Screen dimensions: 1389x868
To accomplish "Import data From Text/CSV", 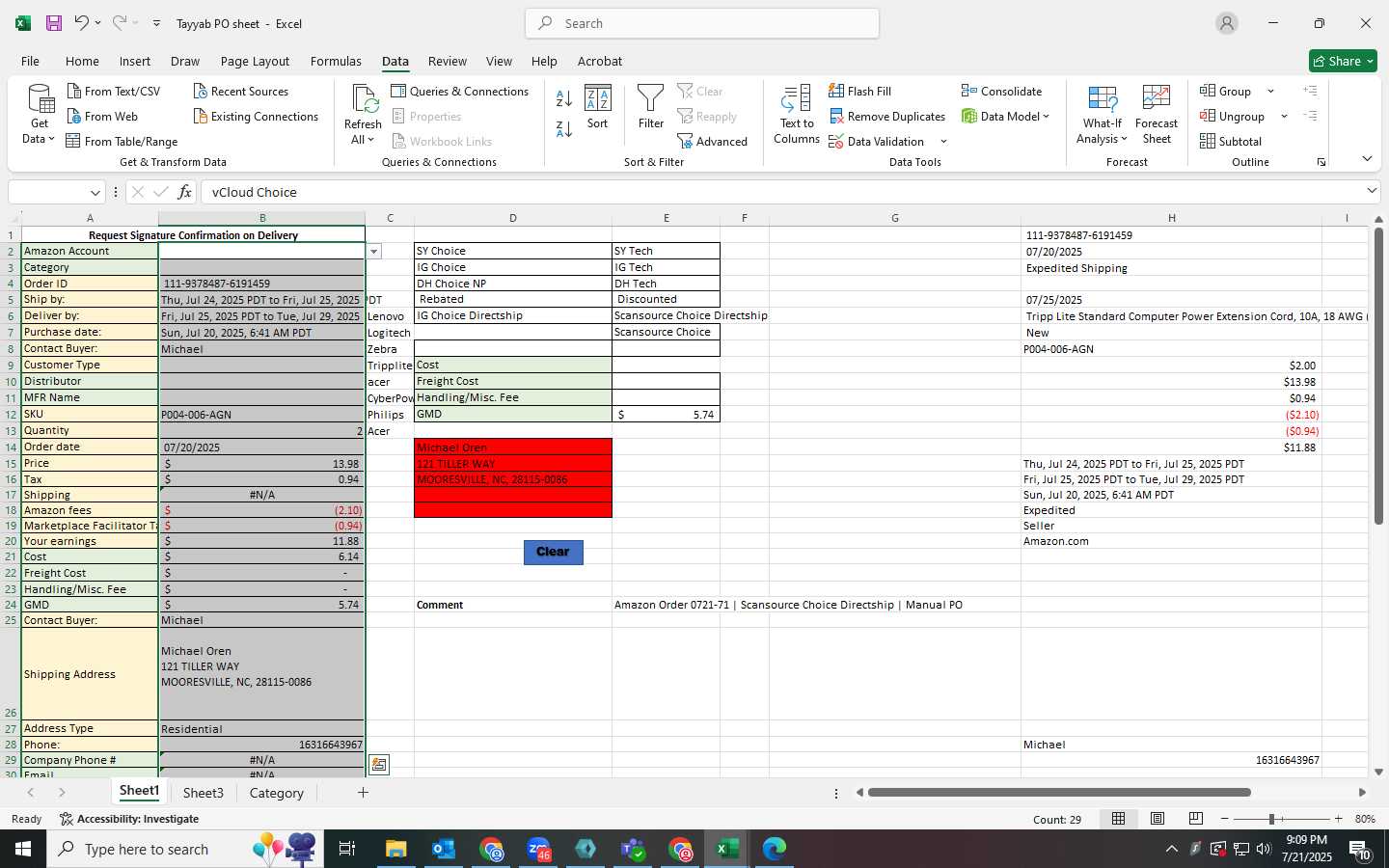I will point(114,91).
